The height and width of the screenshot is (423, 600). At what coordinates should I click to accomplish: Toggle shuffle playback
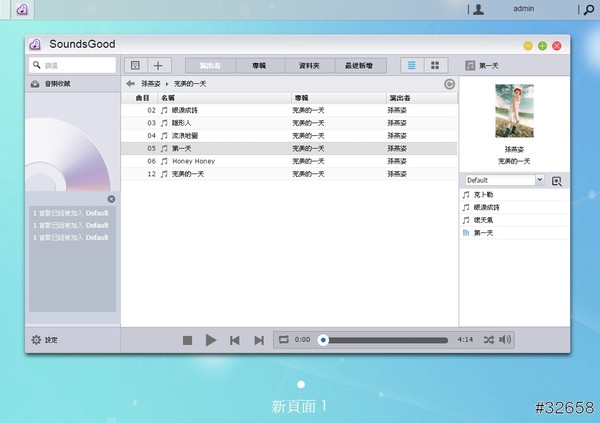click(488, 340)
